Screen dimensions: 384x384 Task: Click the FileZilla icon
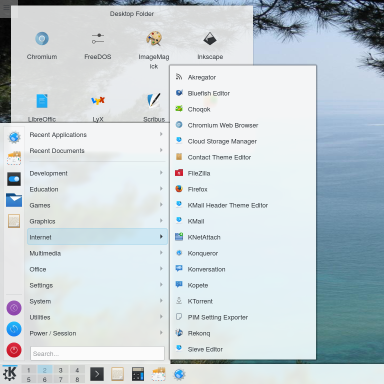(x=179, y=173)
